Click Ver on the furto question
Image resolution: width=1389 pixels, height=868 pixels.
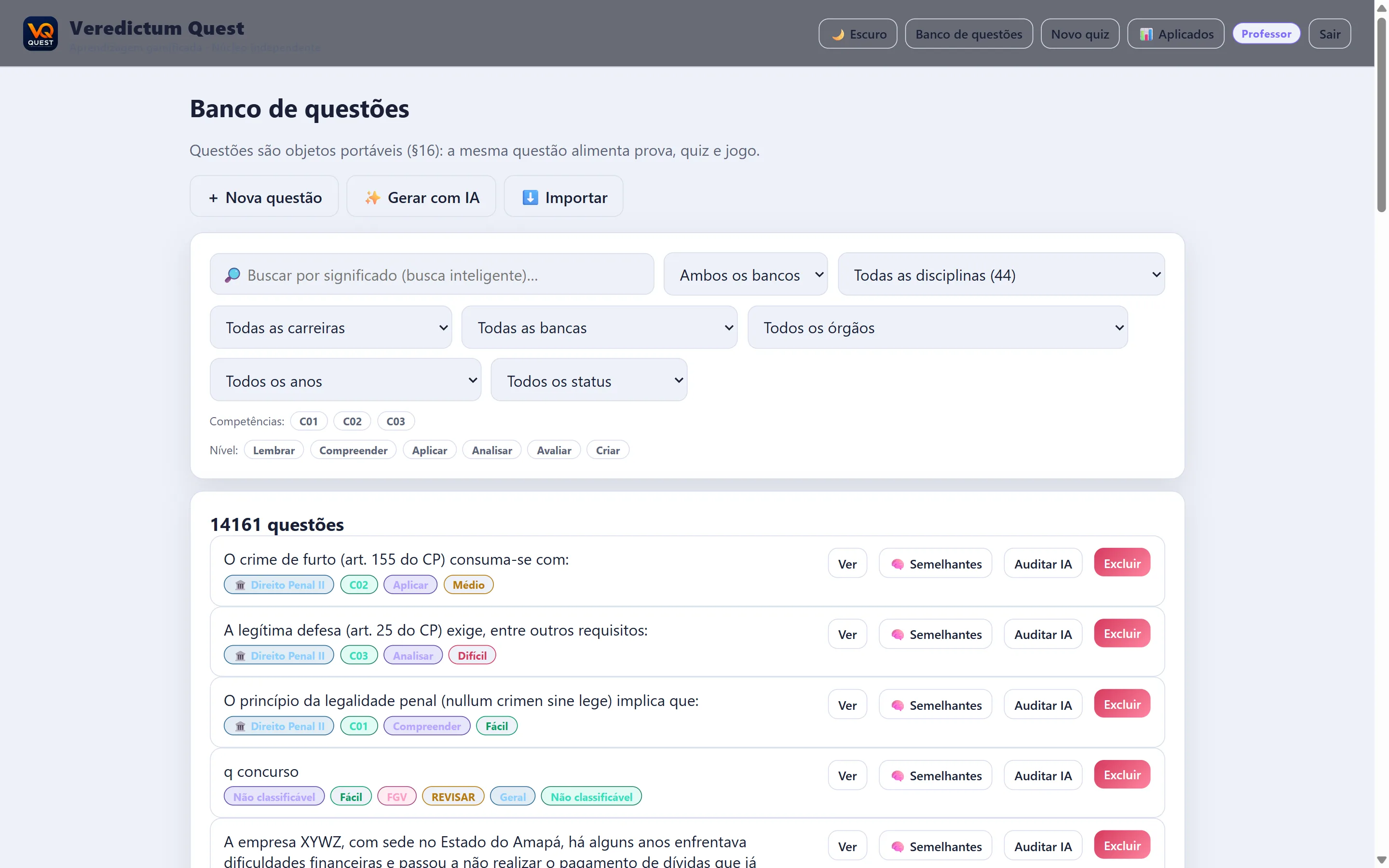coord(847,563)
